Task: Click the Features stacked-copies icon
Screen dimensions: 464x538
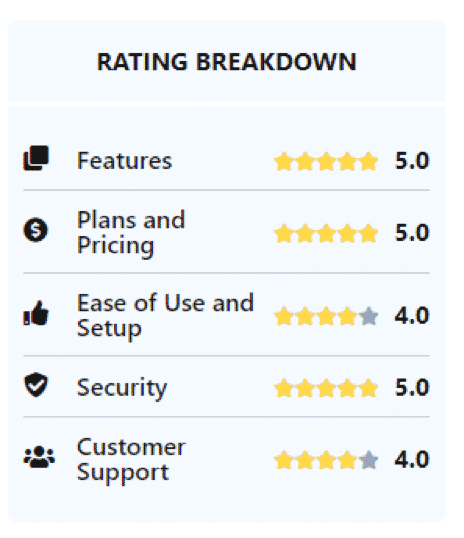Action: (36, 158)
